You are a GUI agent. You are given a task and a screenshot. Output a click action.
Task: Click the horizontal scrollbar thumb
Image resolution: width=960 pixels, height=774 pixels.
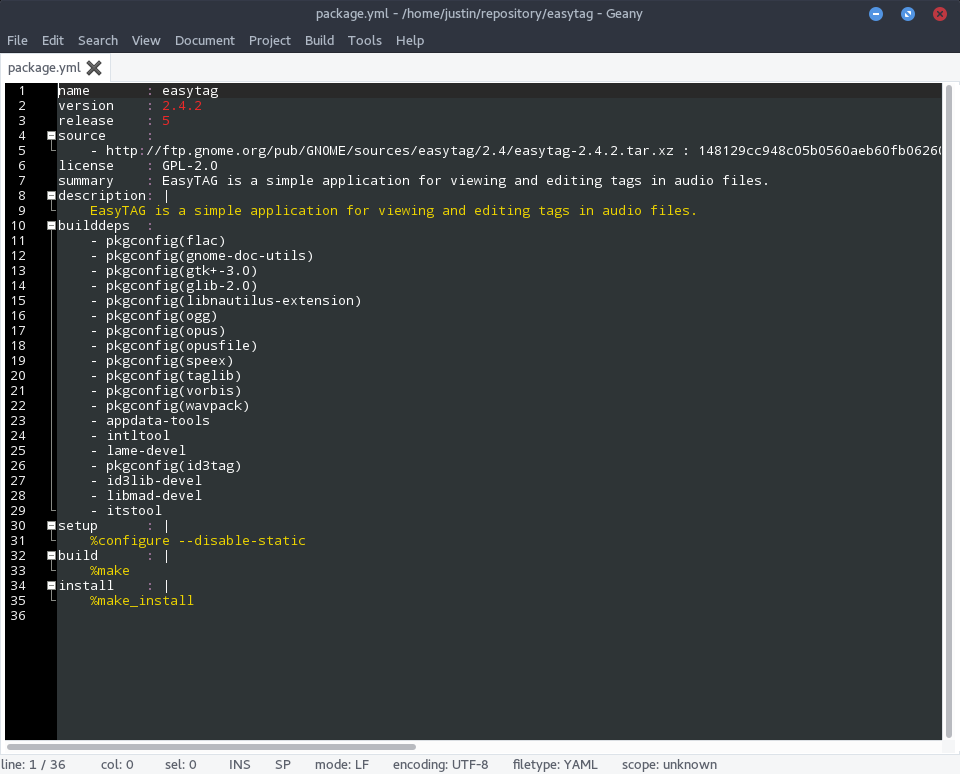[x=211, y=746]
